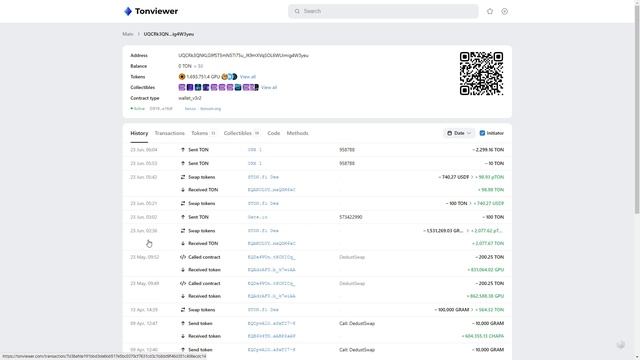
Task: Click the magnifier icon in the search bar
Action: [297, 11]
